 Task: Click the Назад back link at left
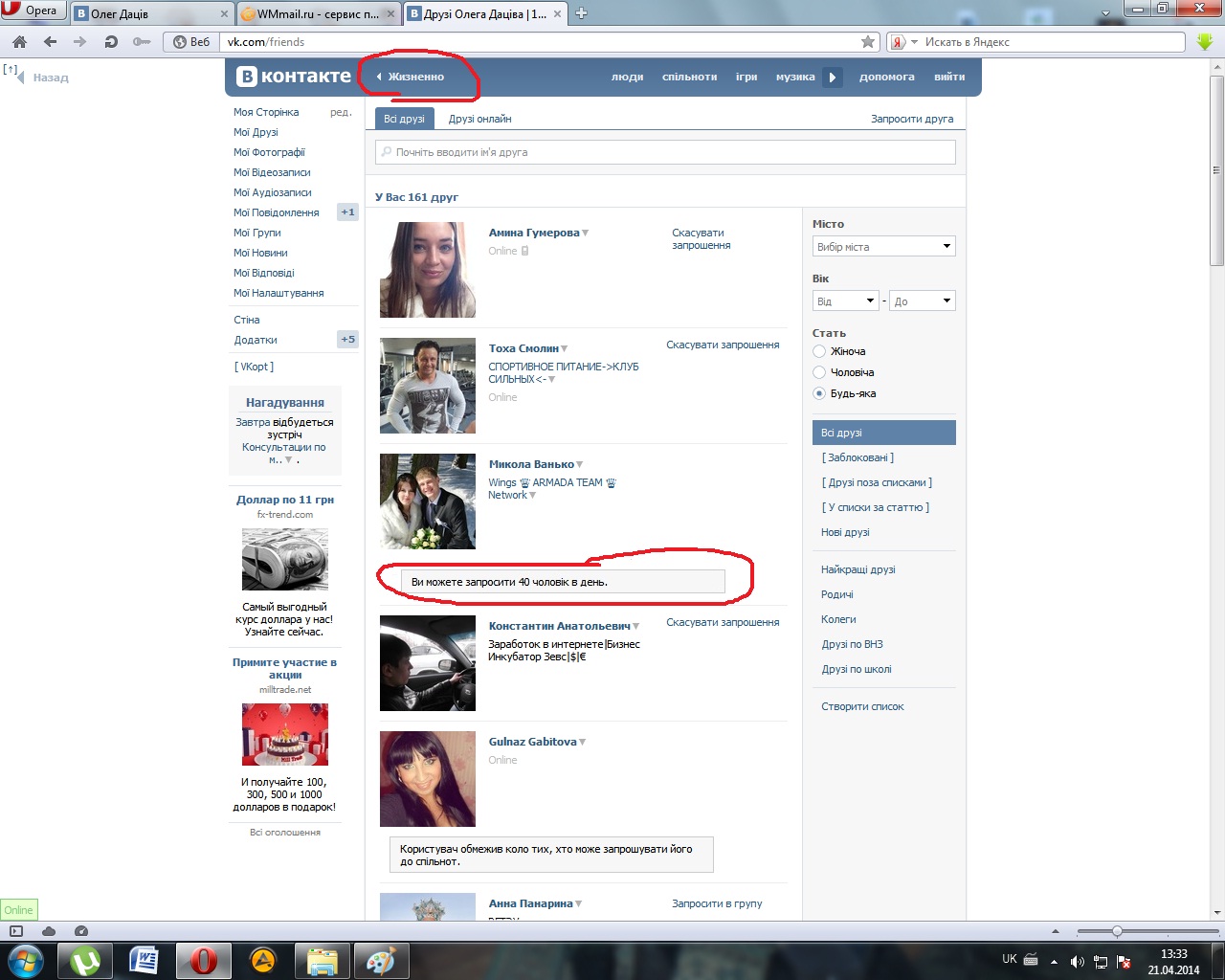click(x=51, y=78)
